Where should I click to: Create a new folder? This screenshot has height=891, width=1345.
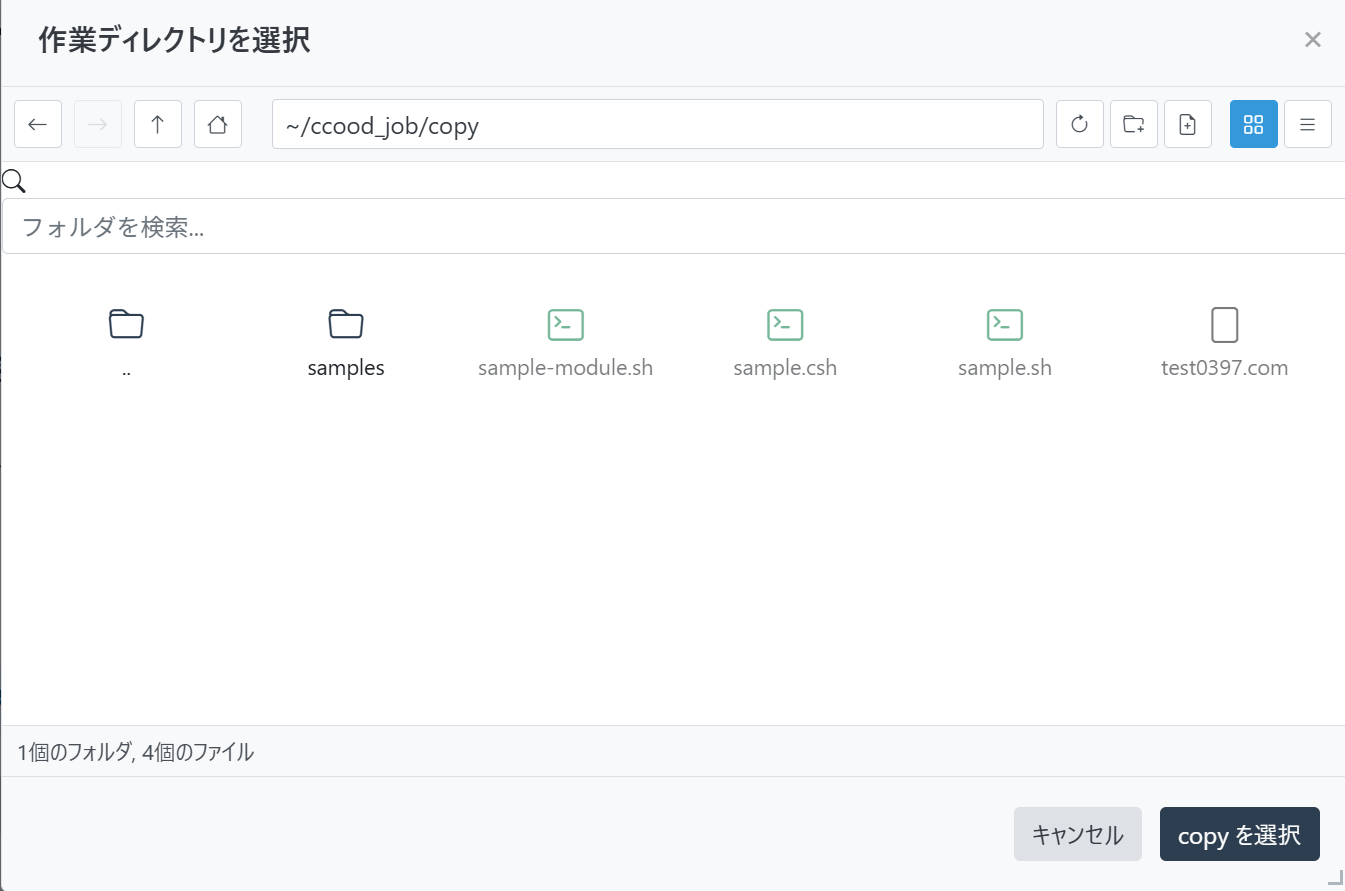click(1134, 124)
